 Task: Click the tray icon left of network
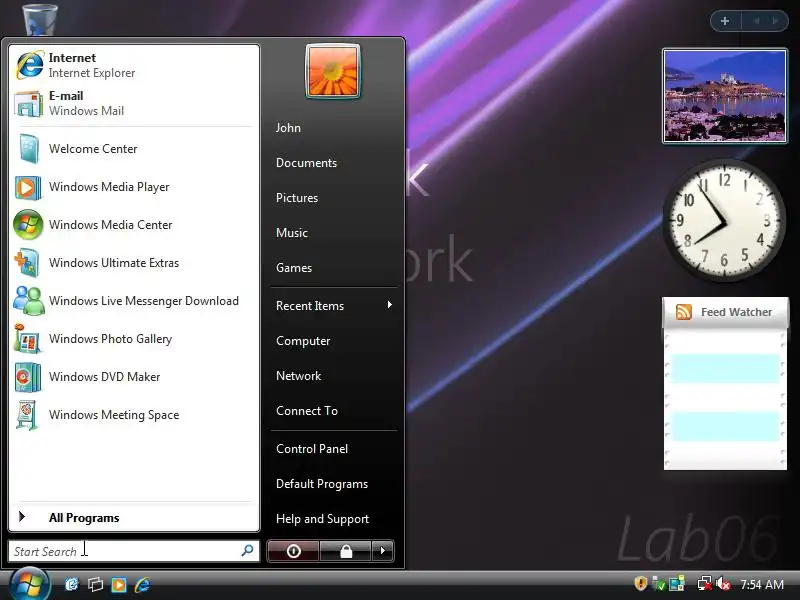pos(677,584)
